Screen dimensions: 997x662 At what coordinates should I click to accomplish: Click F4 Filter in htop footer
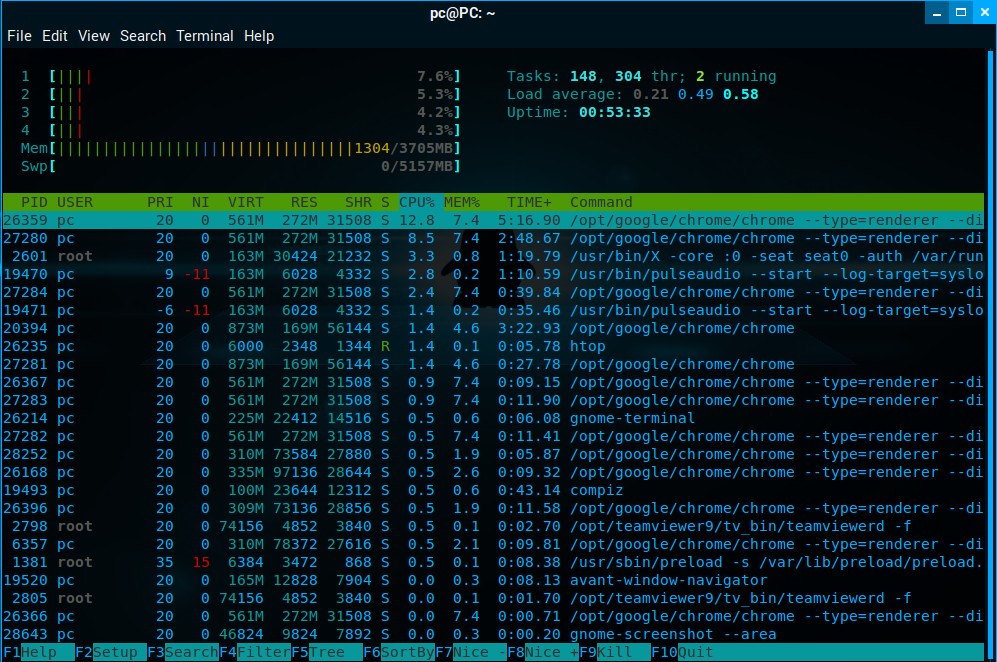[255, 652]
